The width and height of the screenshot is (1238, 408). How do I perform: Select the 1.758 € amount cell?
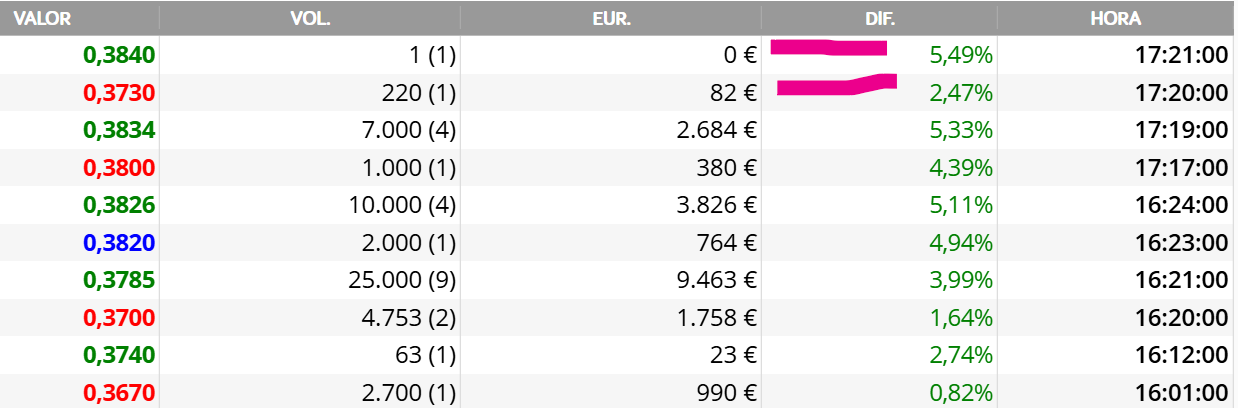[717, 318]
